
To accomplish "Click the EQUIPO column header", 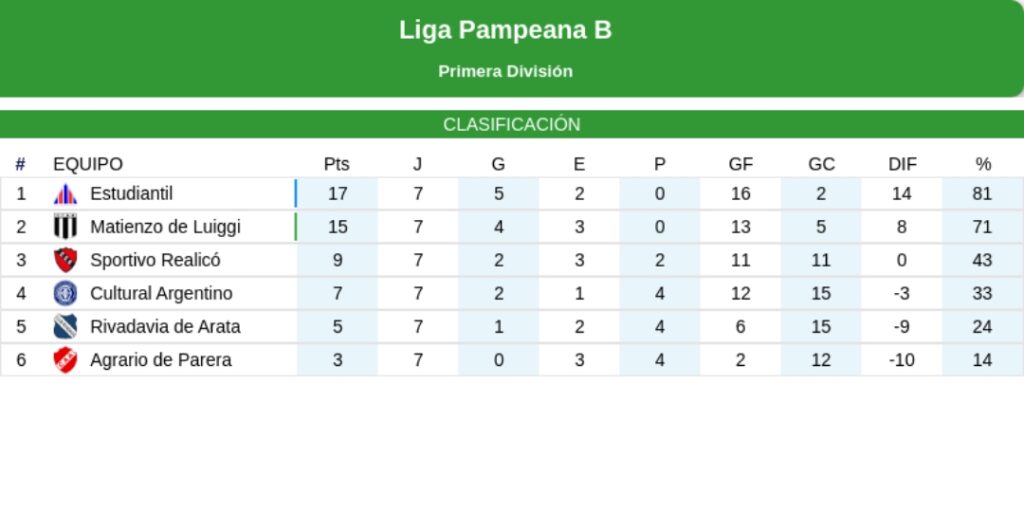I will (88, 164).
